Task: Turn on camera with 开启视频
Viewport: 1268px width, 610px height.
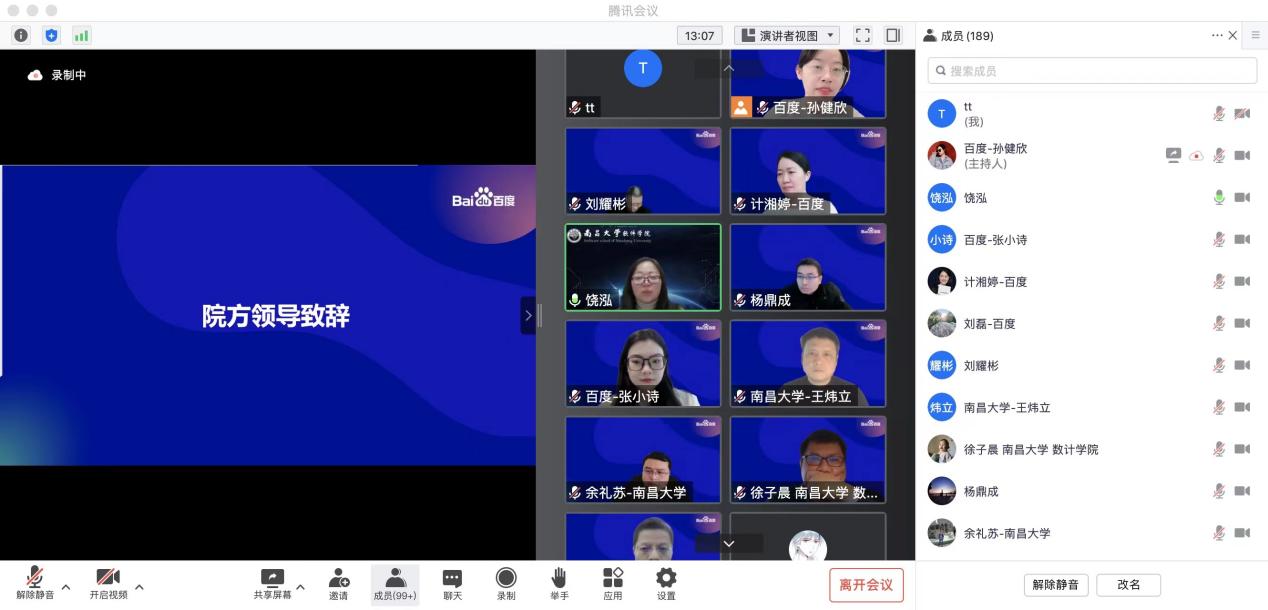Action: point(108,584)
